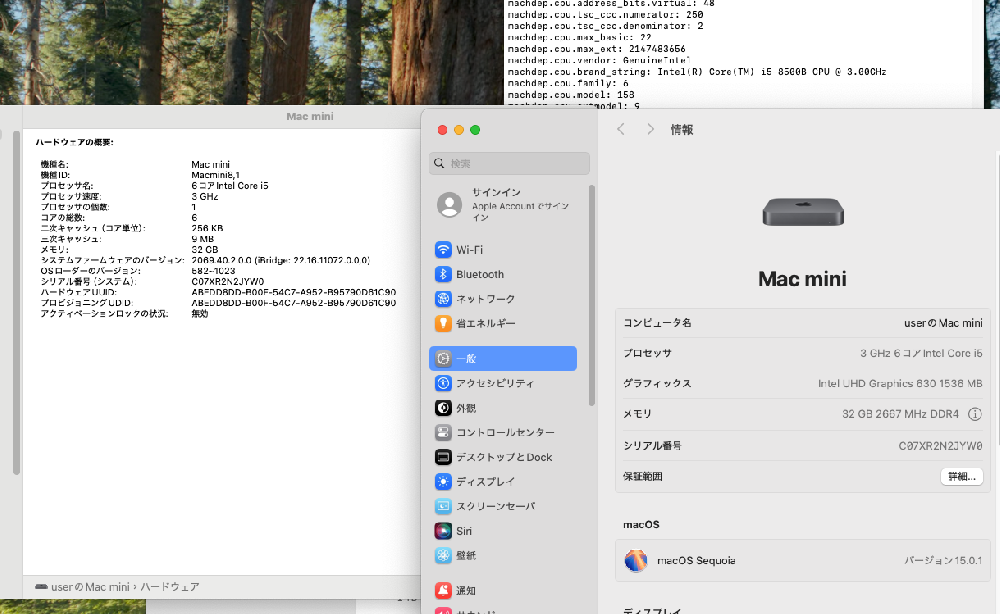1000x614 pixels.
Task: Click バージョン15.0.1 text
Action: tap(943, 560)
